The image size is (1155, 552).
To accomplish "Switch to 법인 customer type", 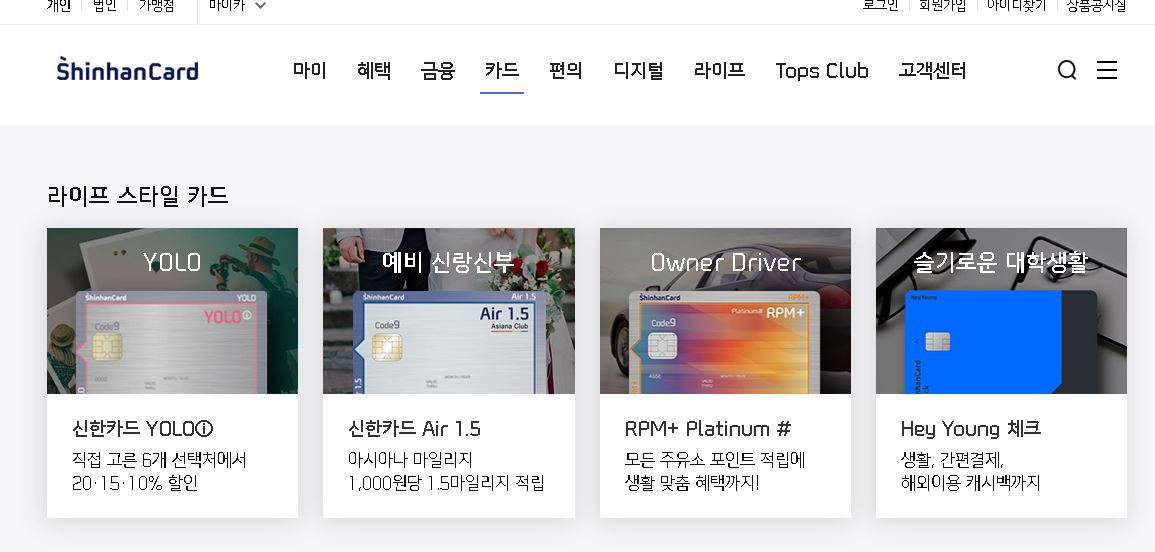I will pos(105,6).
